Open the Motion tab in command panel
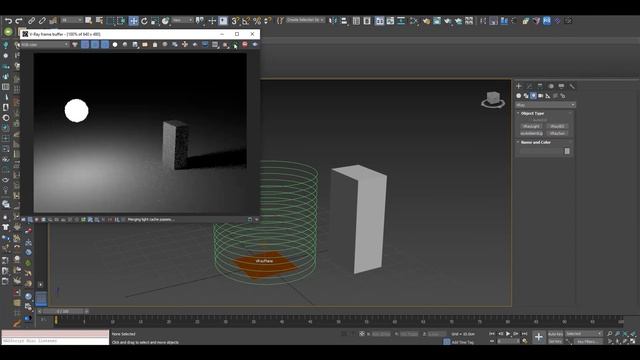This screenshot has height=360, width=640. [551, 86]
